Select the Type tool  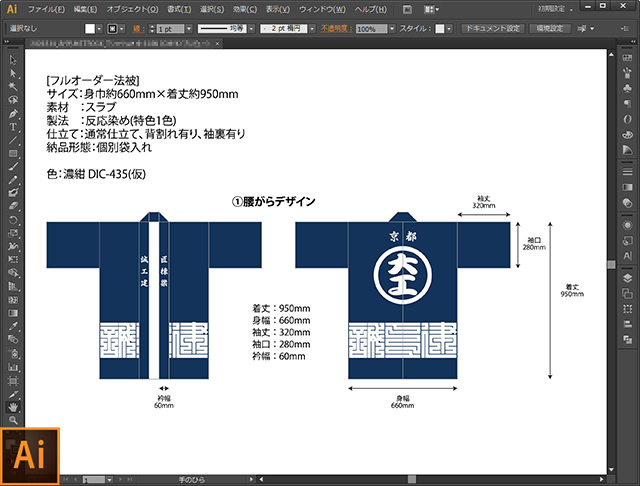click(x=13, y=127)
